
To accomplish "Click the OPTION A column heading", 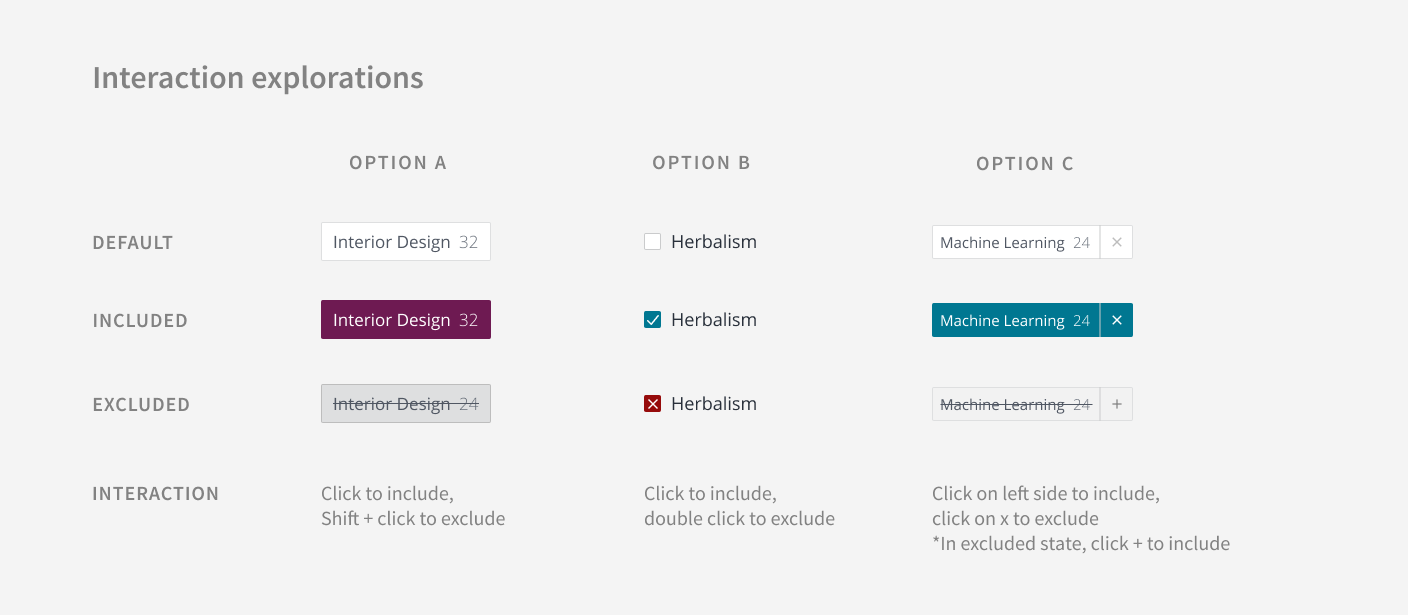I will 398,163.
